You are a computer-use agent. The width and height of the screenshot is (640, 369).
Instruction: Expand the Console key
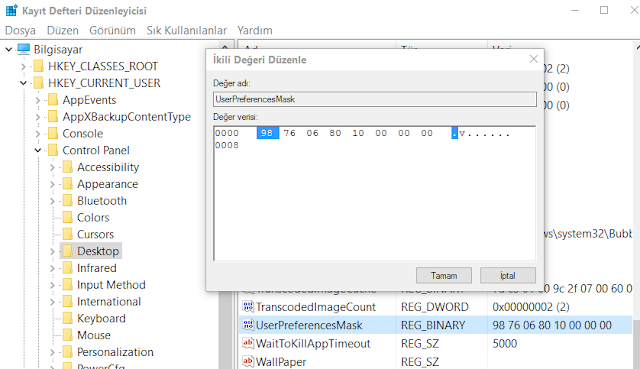38,133
